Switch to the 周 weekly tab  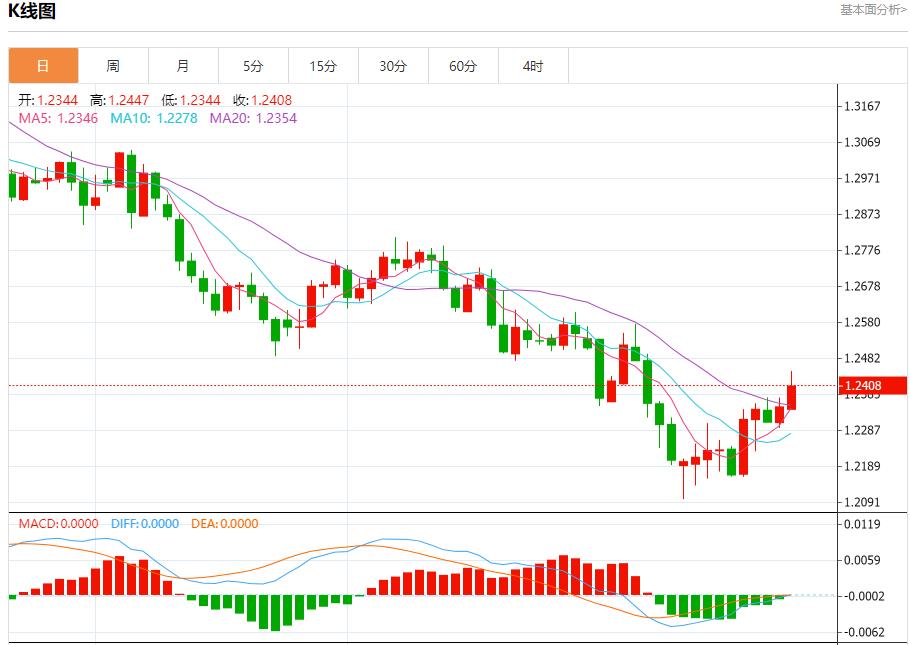coord(113,66)
